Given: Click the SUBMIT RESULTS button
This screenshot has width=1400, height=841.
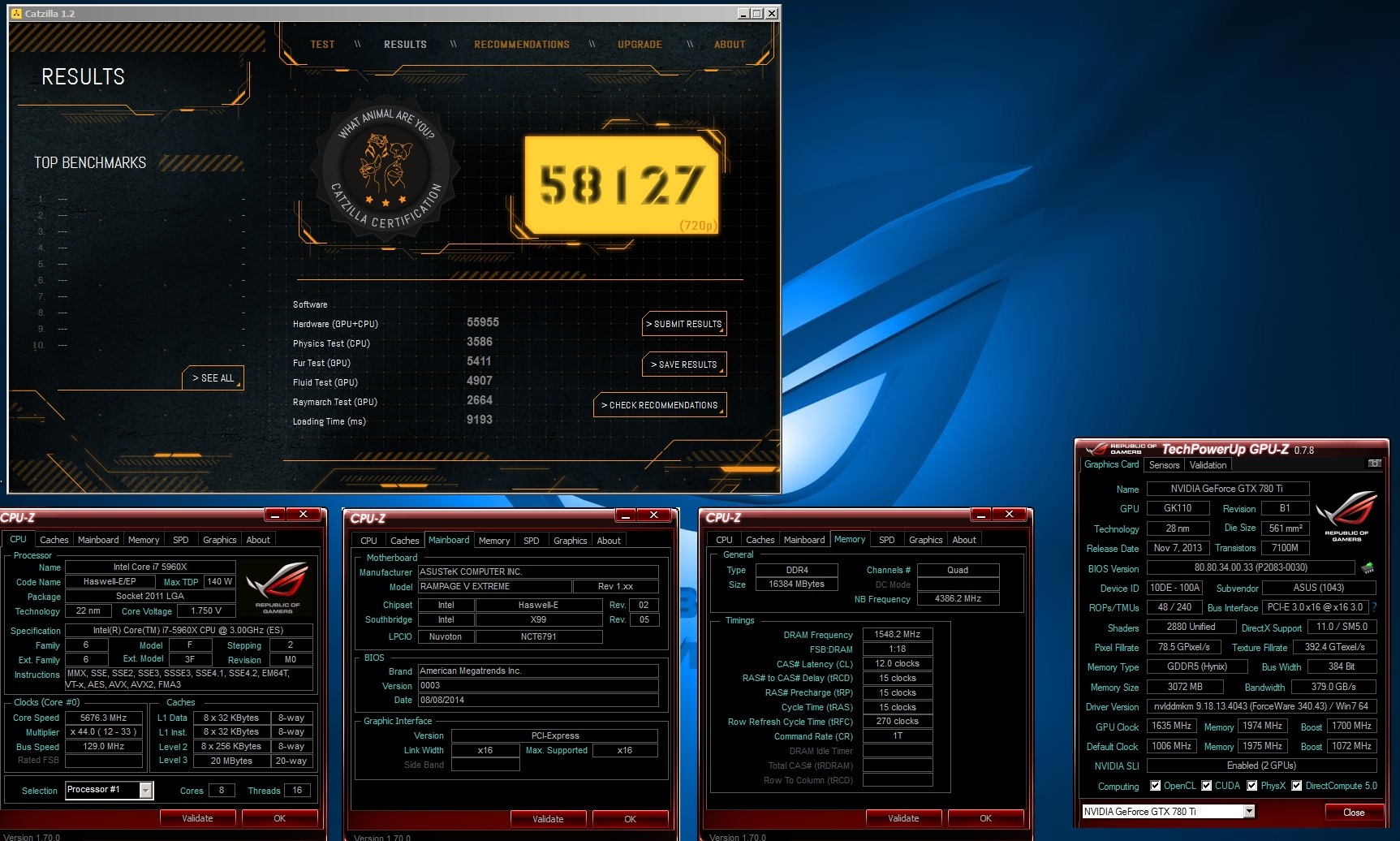Looking at the screenshot, I should tap(684, 324).
